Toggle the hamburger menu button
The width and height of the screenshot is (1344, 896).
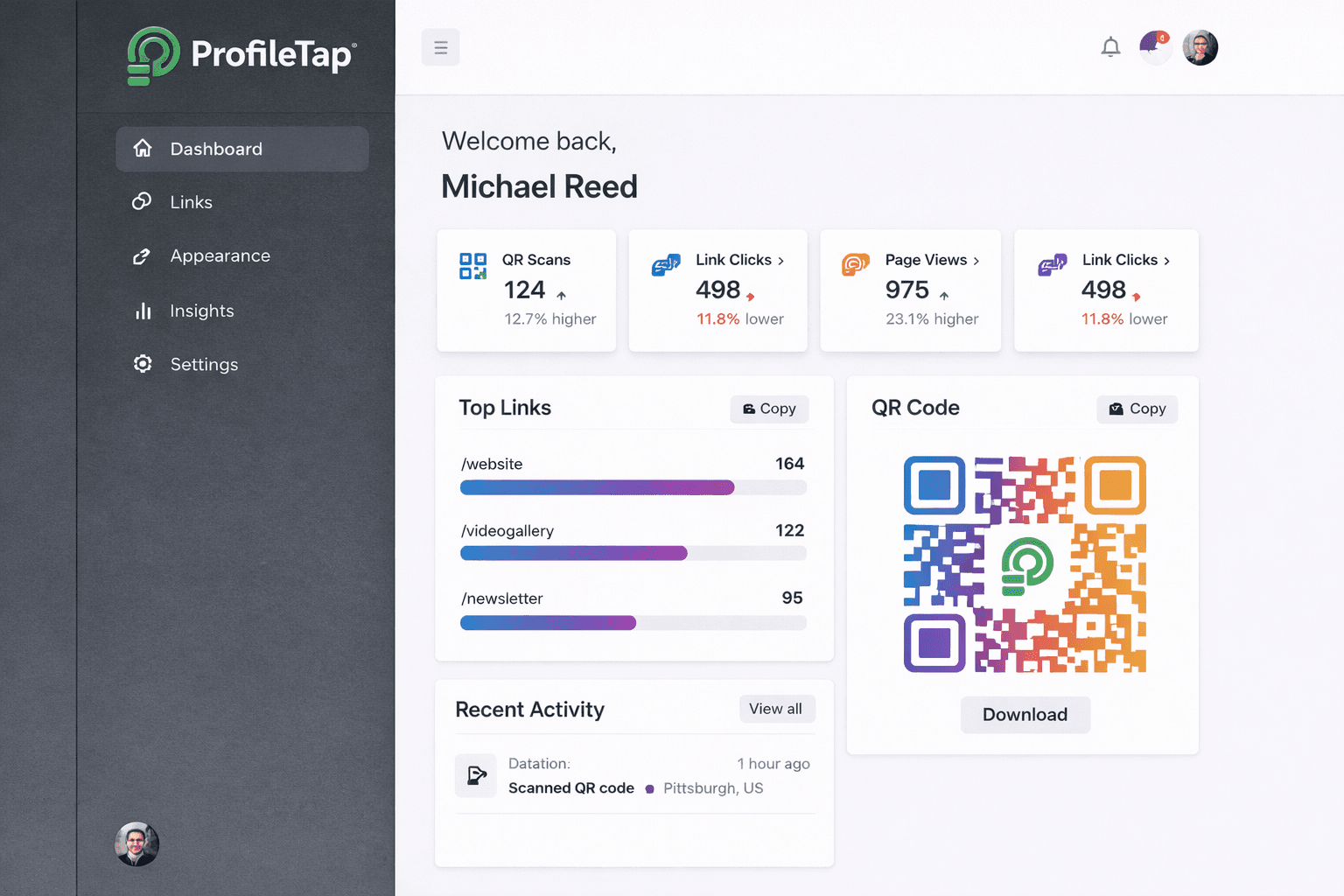click(440, 46)
